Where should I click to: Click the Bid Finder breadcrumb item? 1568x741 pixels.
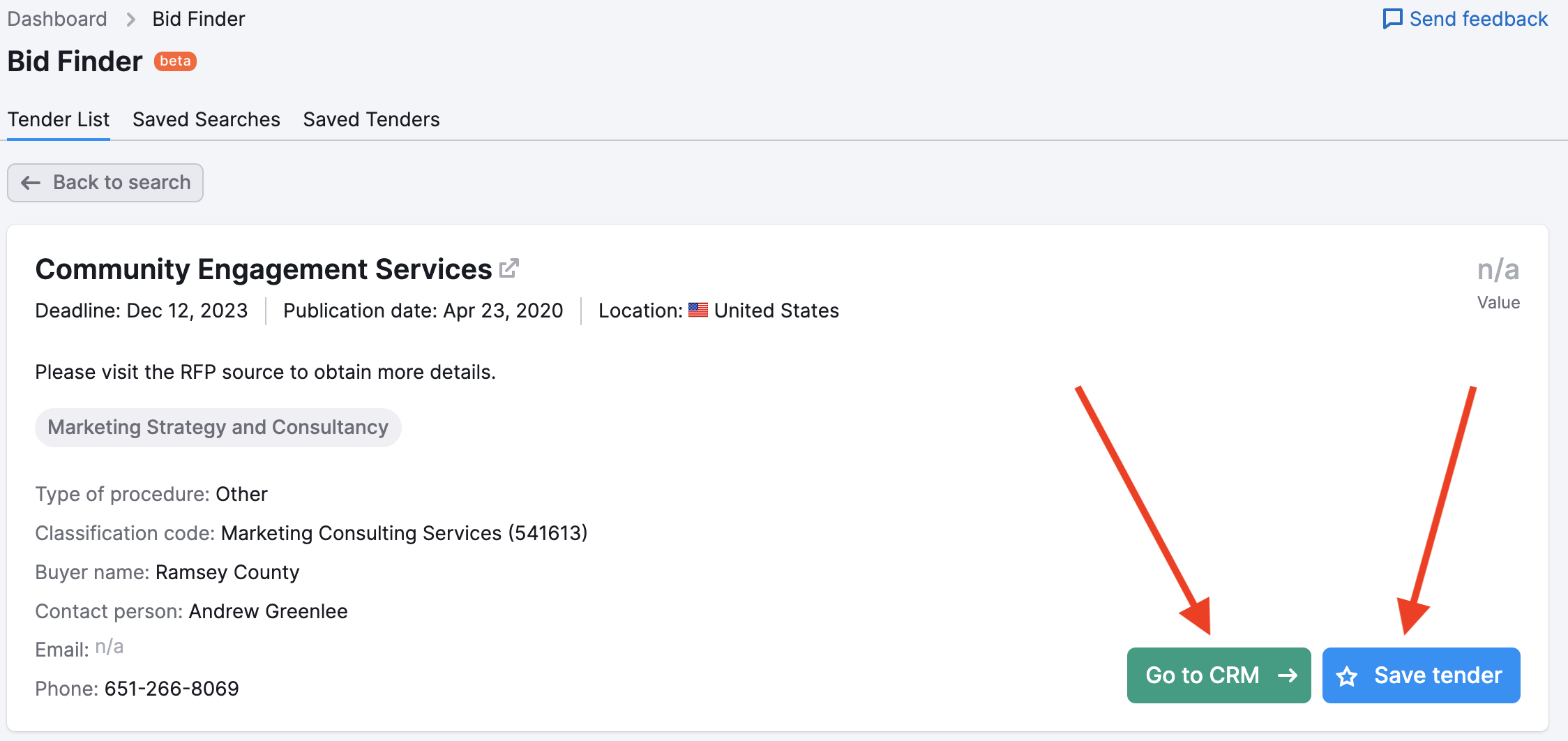[x=199, y=19]
